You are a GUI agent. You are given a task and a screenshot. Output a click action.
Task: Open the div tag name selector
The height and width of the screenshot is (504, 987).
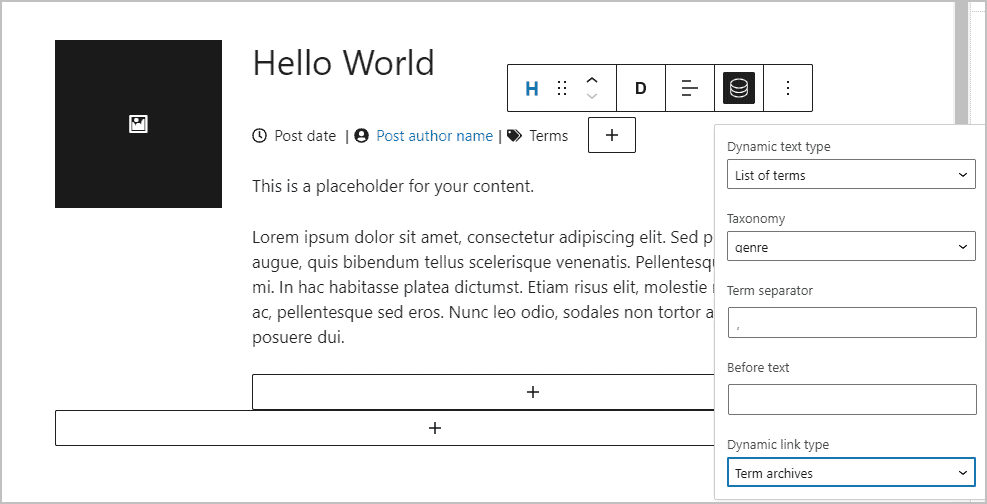pos(641,89)
